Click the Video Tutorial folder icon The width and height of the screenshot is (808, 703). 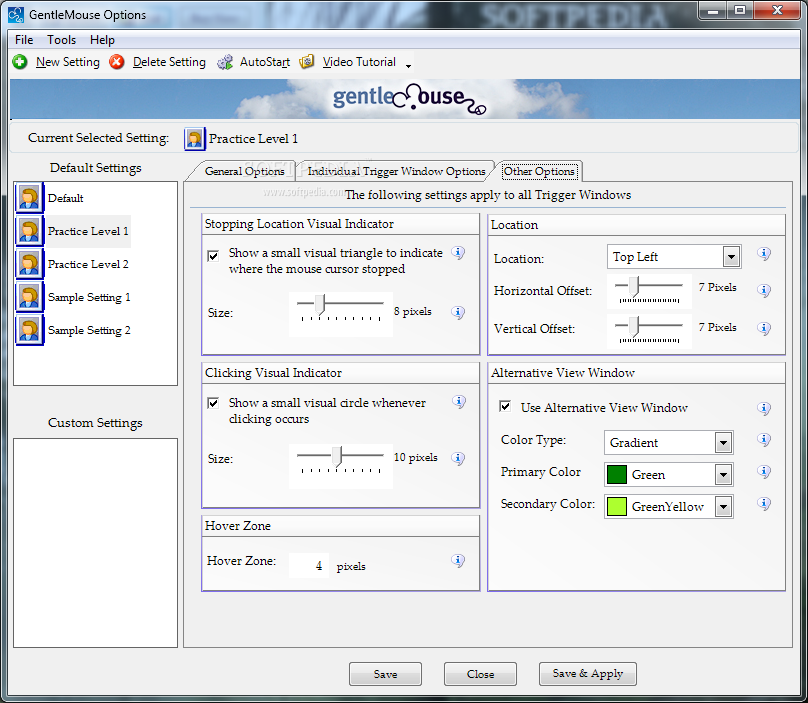click(x=307, y=62)
